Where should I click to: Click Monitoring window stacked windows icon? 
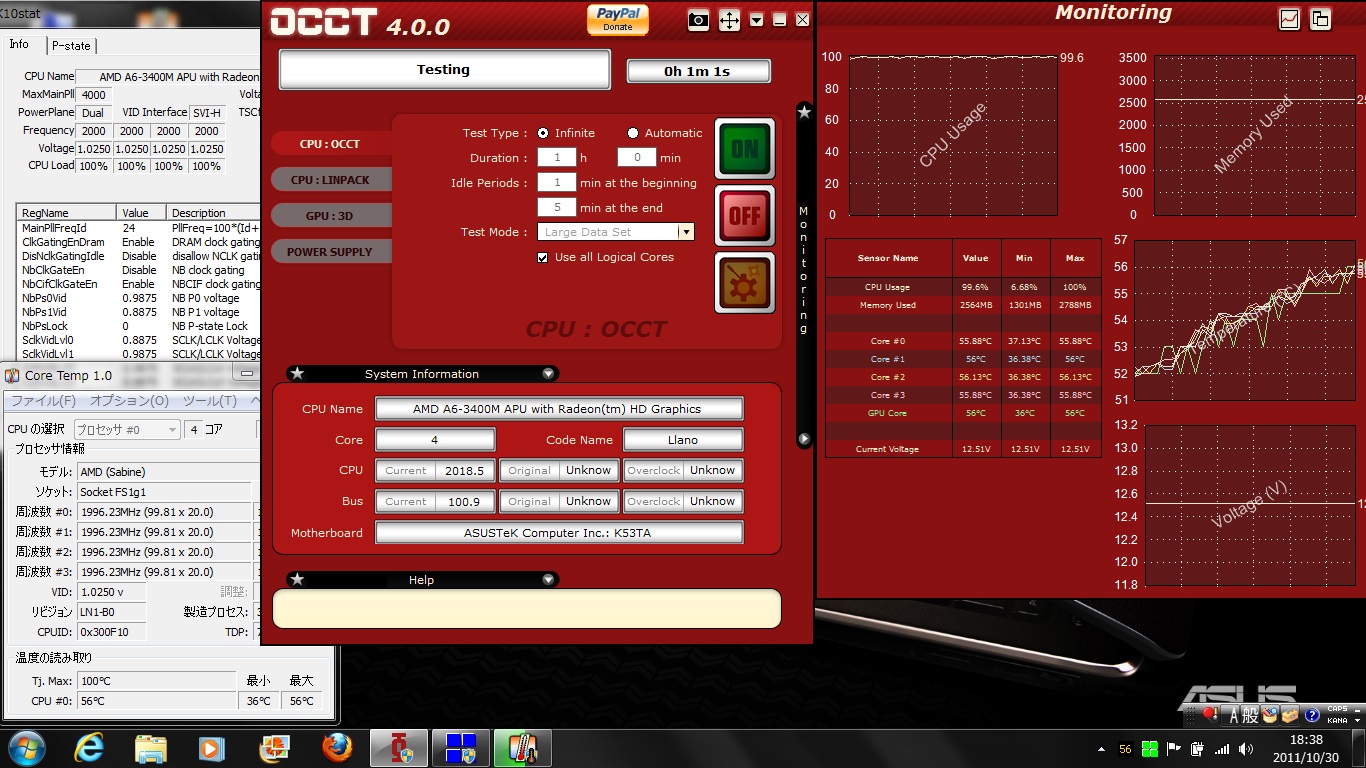click(x=1320, y=18)
